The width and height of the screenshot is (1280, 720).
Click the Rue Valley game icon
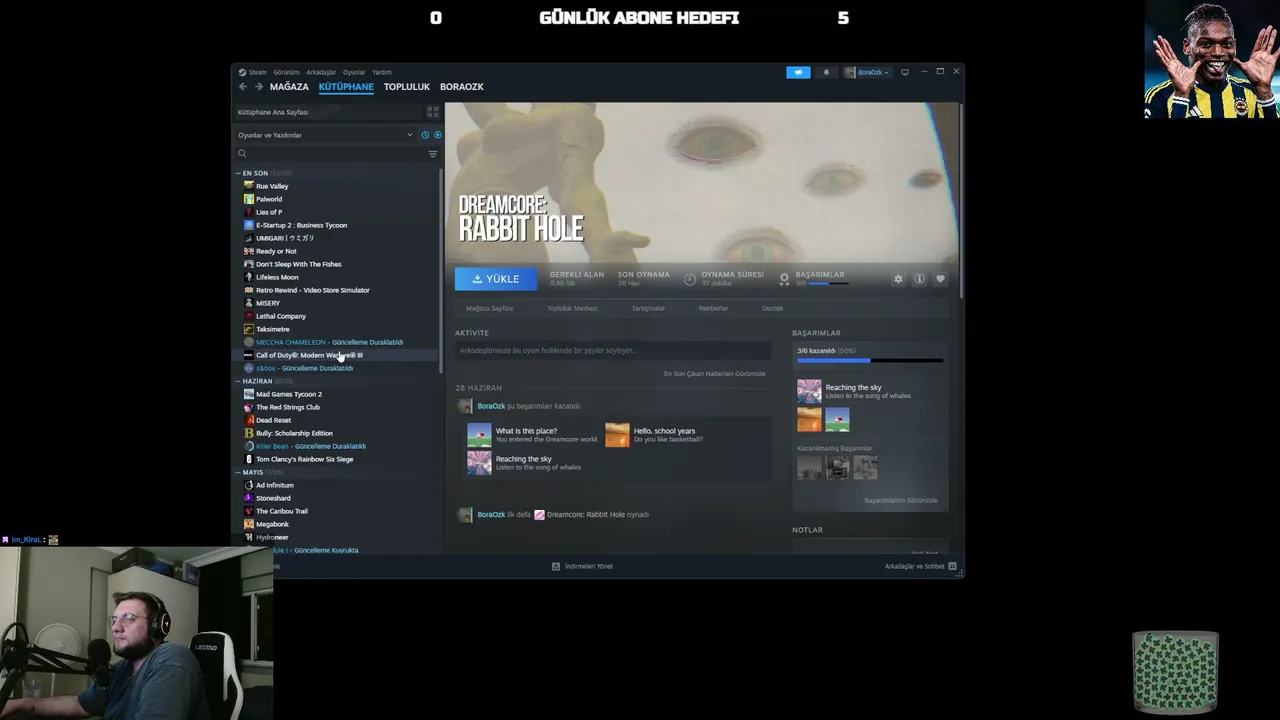pos(249,186)
